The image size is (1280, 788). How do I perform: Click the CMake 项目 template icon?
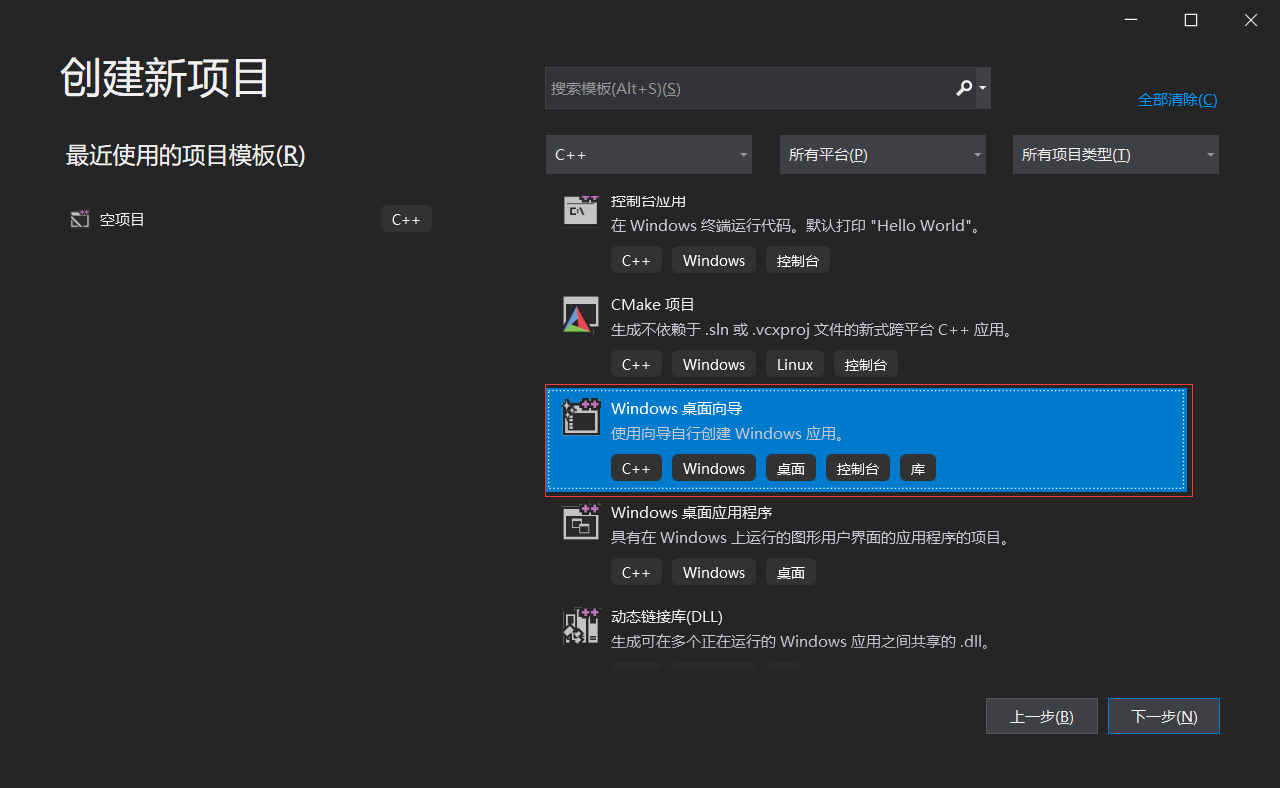click(580, 314)
